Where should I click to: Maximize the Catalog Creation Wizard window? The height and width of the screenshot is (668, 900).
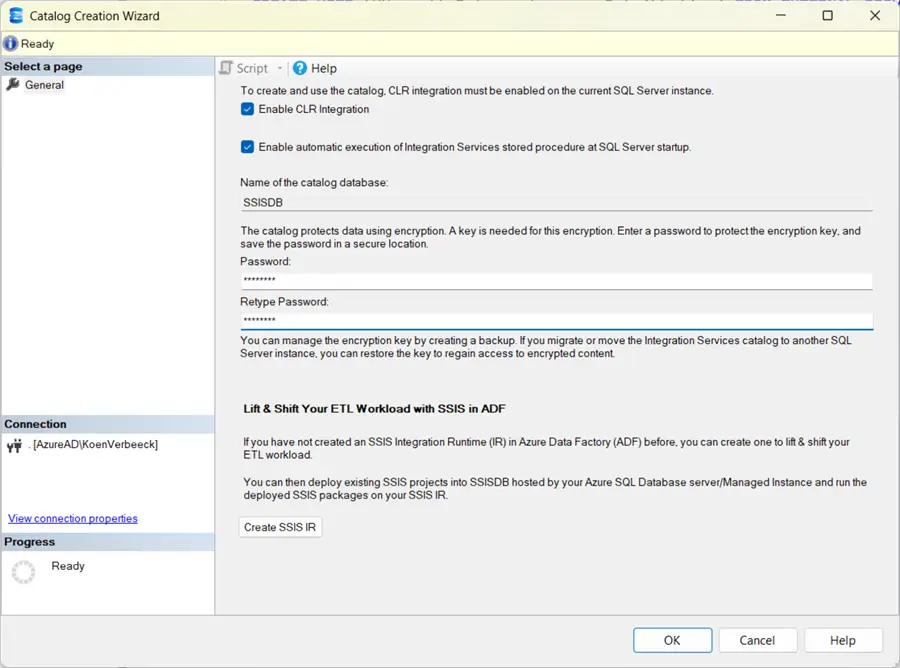pyautogui.click(x=828, y=15)
